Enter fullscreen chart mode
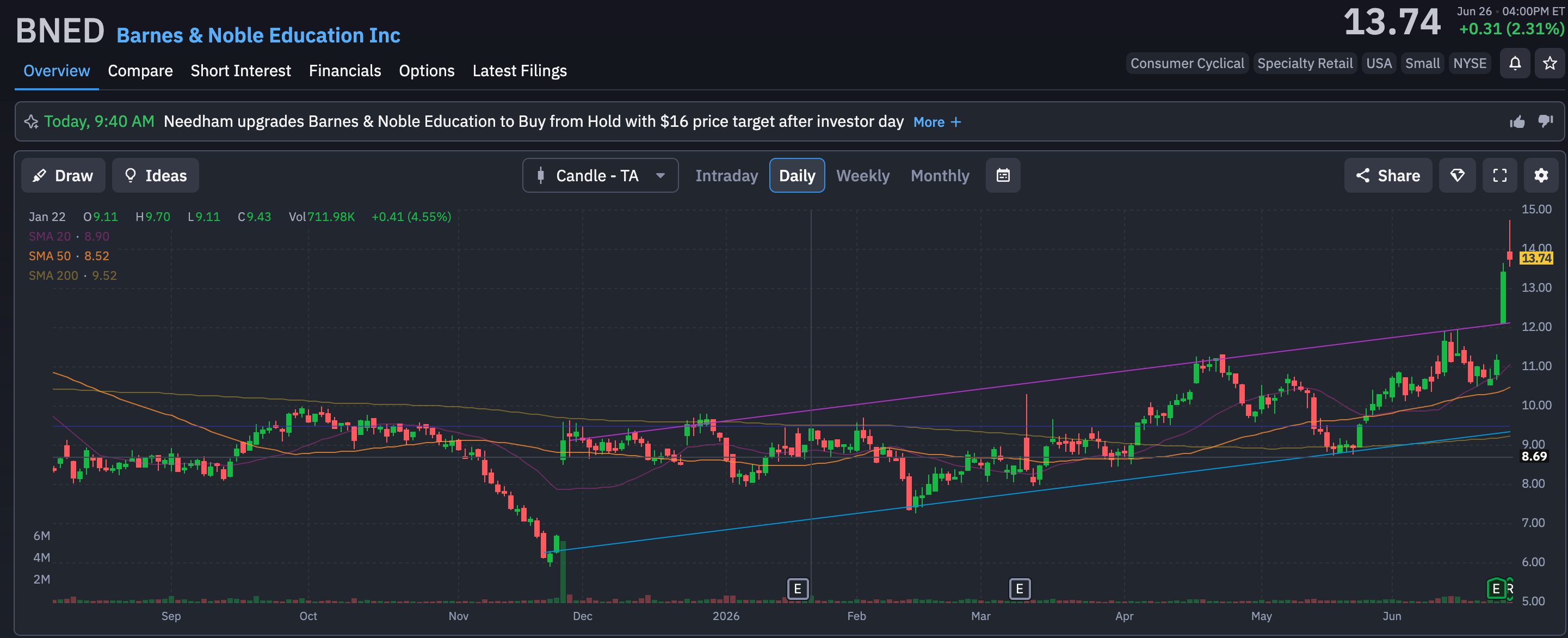The height and width of the screenshot is (638, 1568). [1500, 175]
